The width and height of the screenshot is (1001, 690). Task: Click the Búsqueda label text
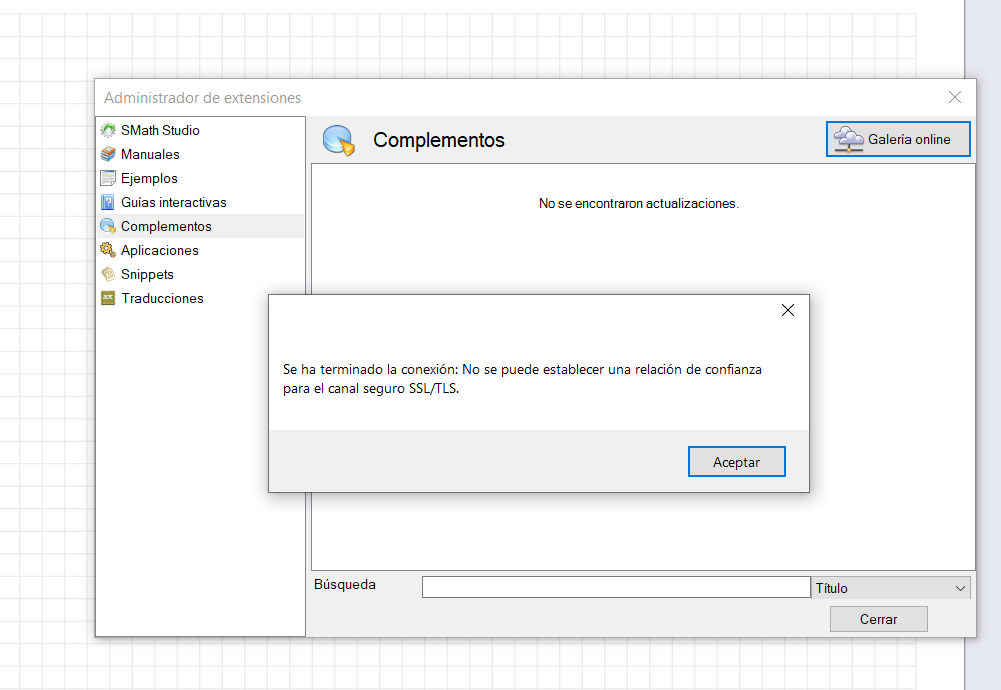[x=345, y=584]
